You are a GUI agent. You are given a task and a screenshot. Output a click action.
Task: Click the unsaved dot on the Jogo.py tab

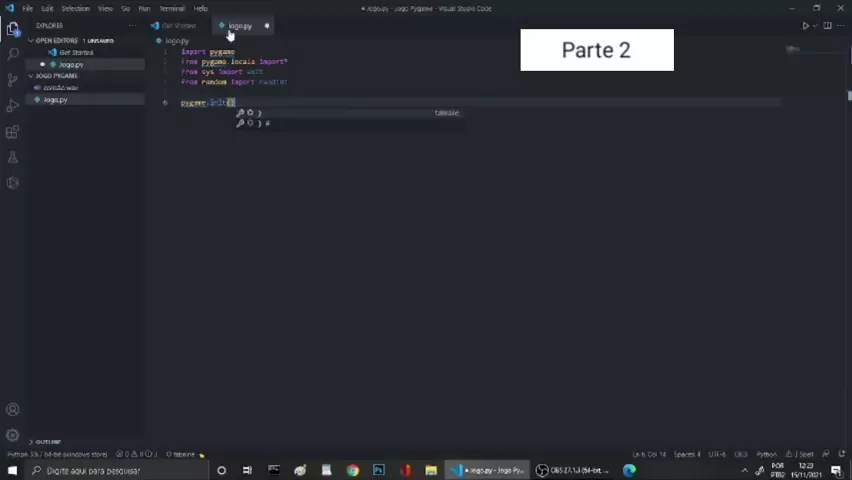[x=267, y=26]
